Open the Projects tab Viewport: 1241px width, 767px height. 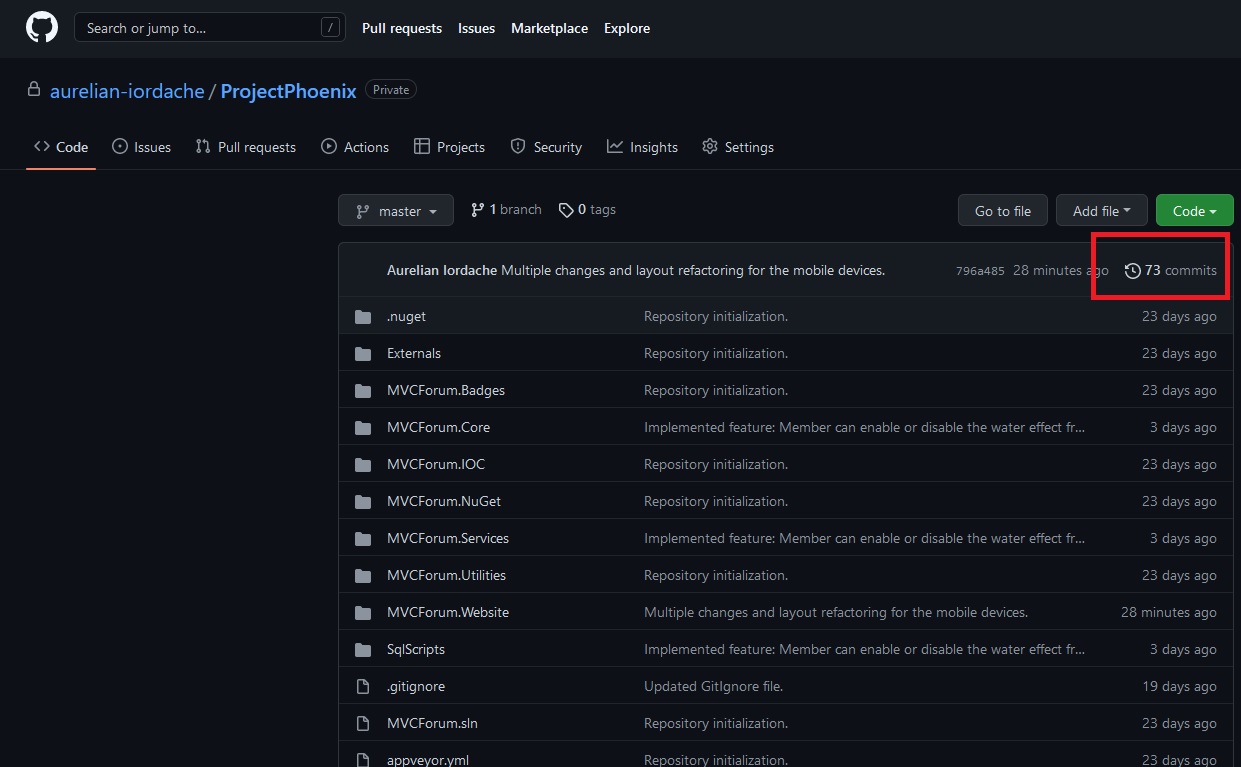click(x=449, y=147)
